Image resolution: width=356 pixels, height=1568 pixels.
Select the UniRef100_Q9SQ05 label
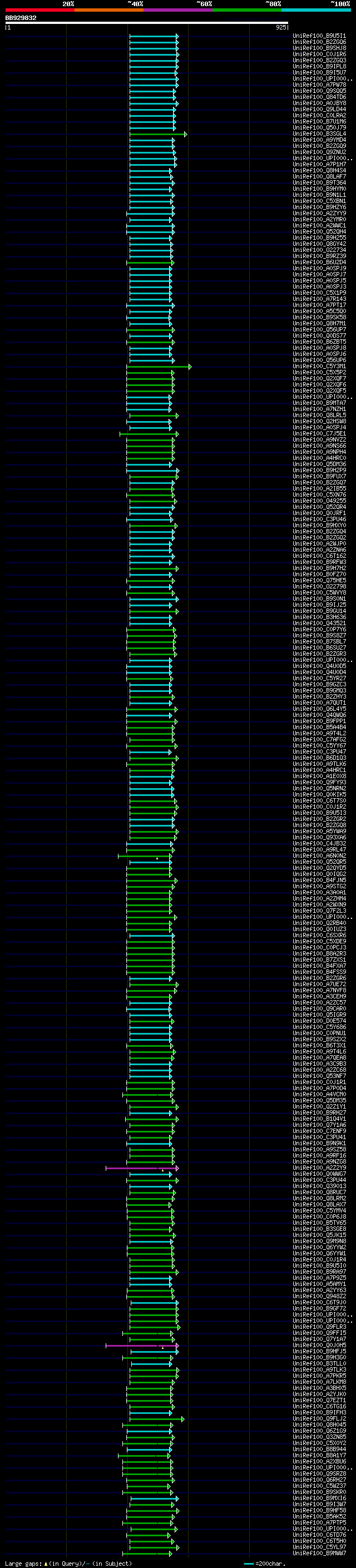[319, 91]
